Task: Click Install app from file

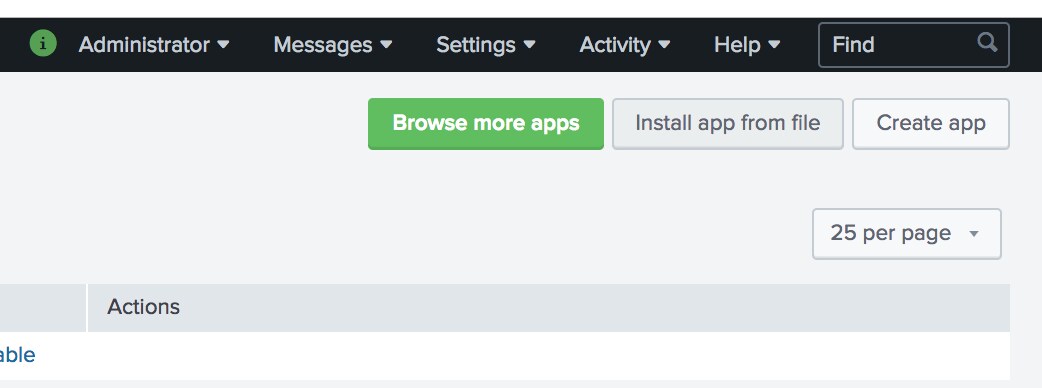Action: point(728,124)
